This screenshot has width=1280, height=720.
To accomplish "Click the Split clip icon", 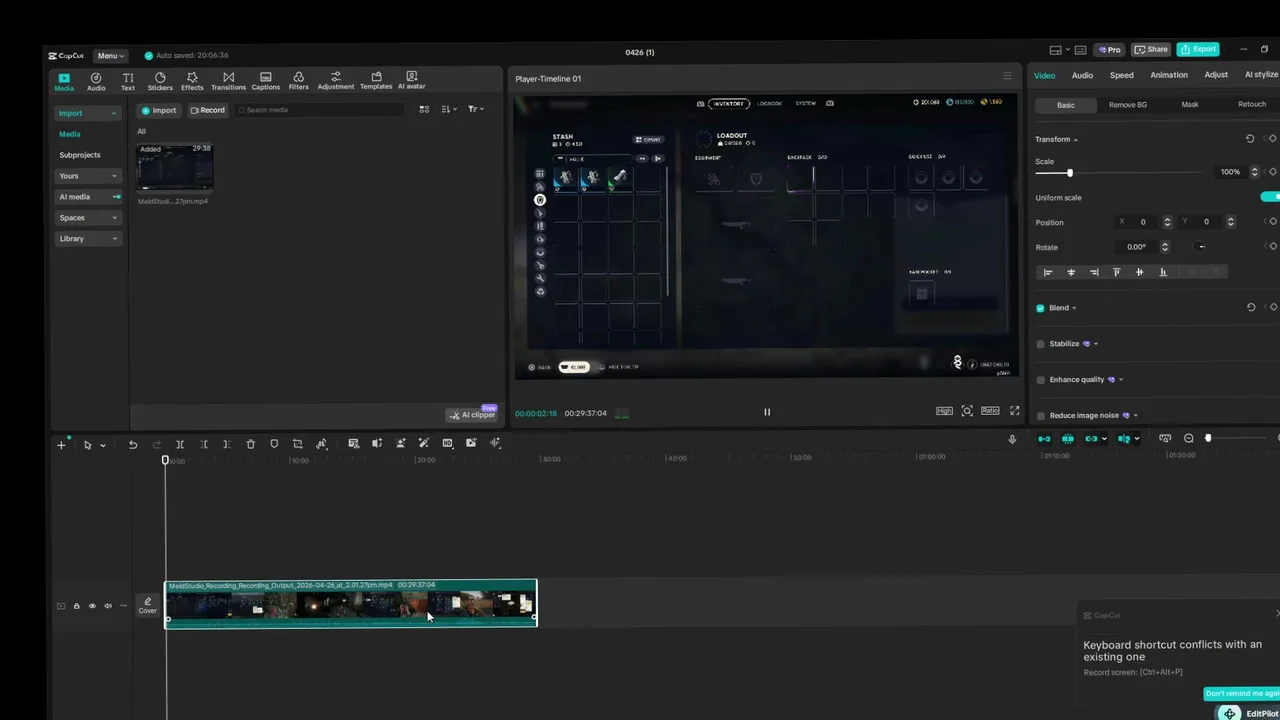I will [x=180, y=444].
